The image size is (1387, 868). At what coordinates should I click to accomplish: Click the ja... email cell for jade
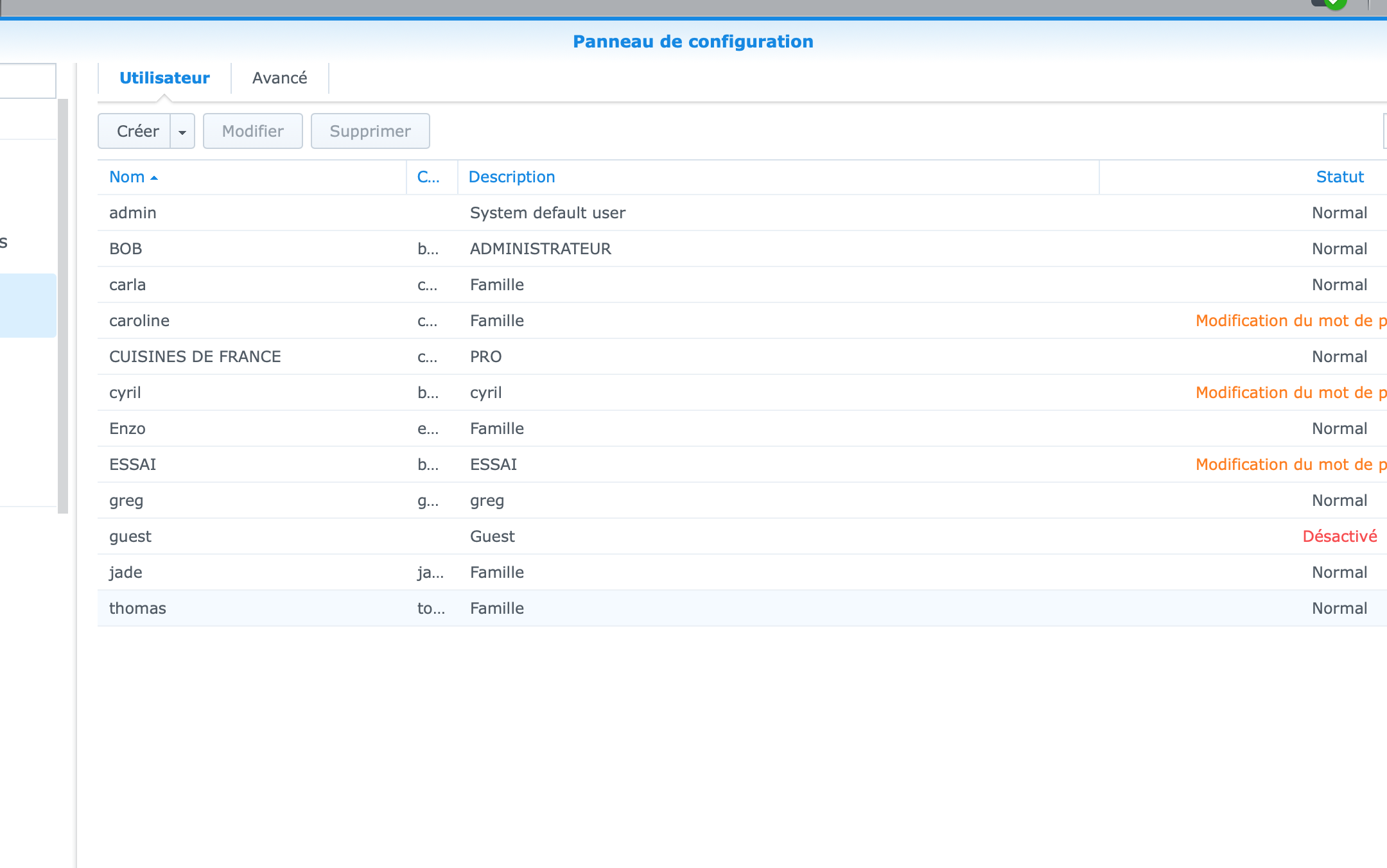click(430, 573)
